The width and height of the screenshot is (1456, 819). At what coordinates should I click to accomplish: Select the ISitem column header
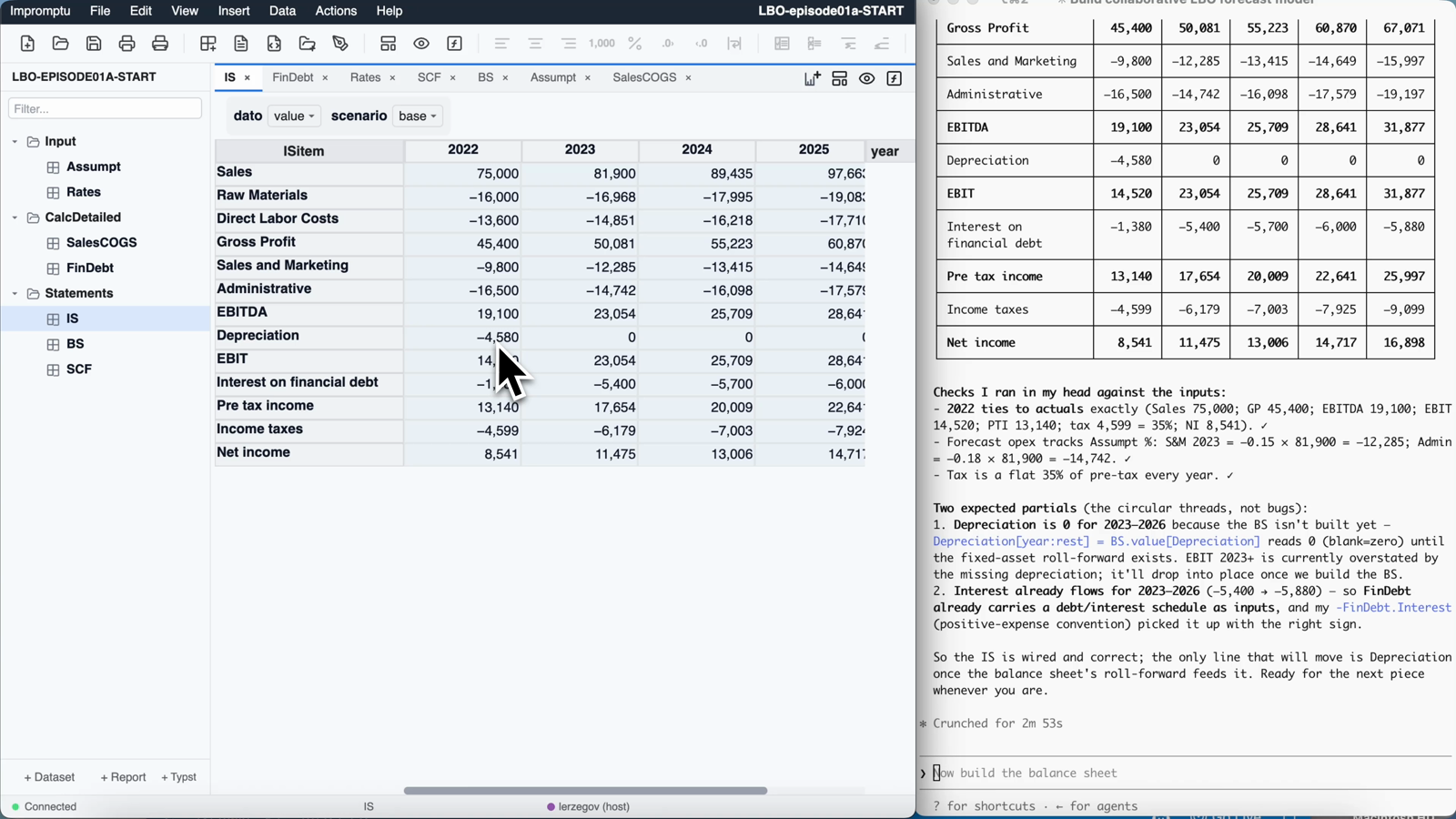(304, 151)
